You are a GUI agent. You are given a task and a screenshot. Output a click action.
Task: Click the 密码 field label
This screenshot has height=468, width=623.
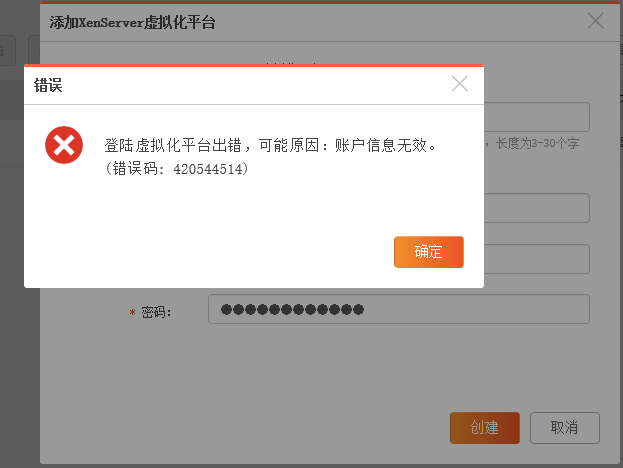coord(156,312)
